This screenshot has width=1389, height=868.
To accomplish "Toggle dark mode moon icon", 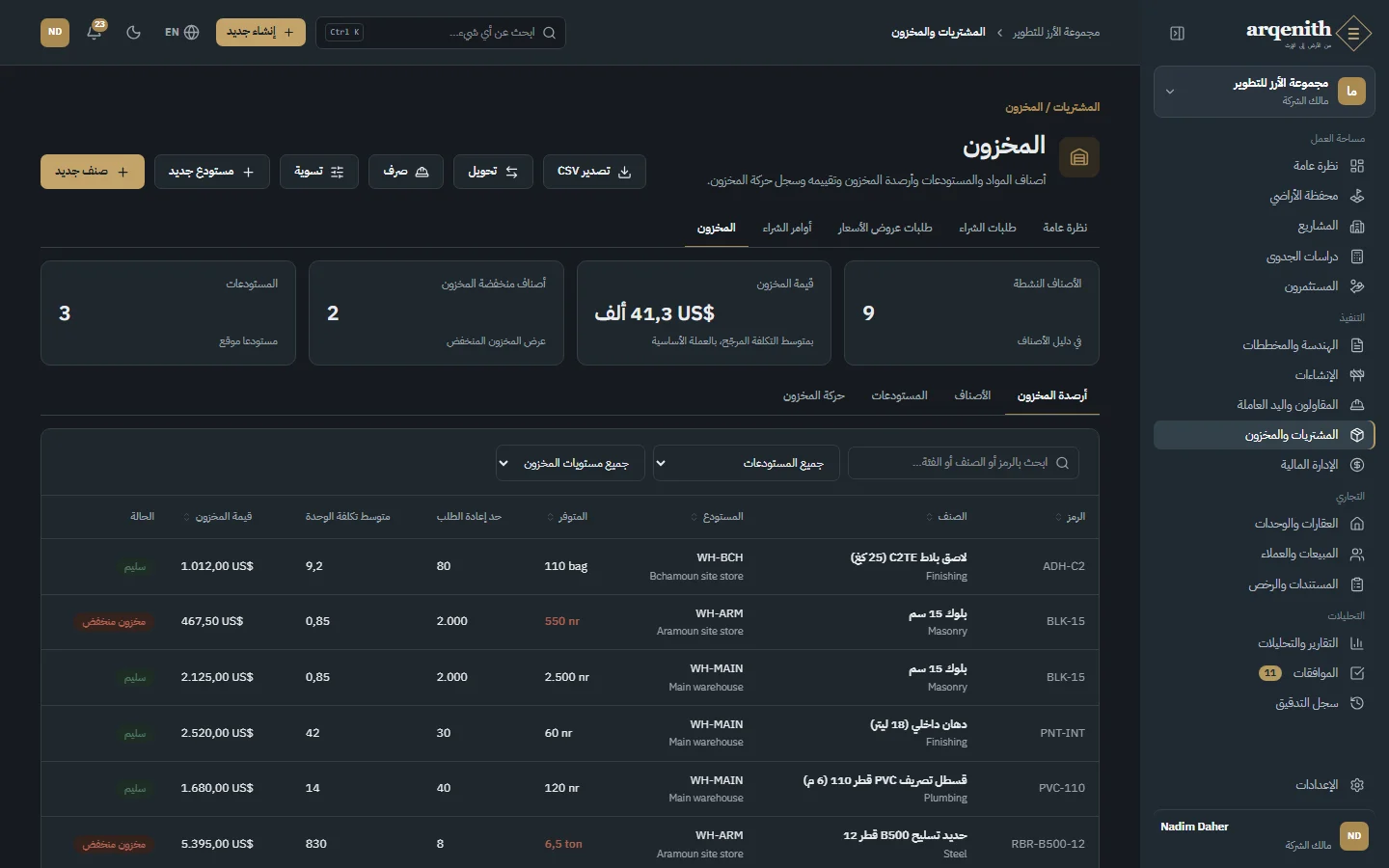I will pos(133,32).
